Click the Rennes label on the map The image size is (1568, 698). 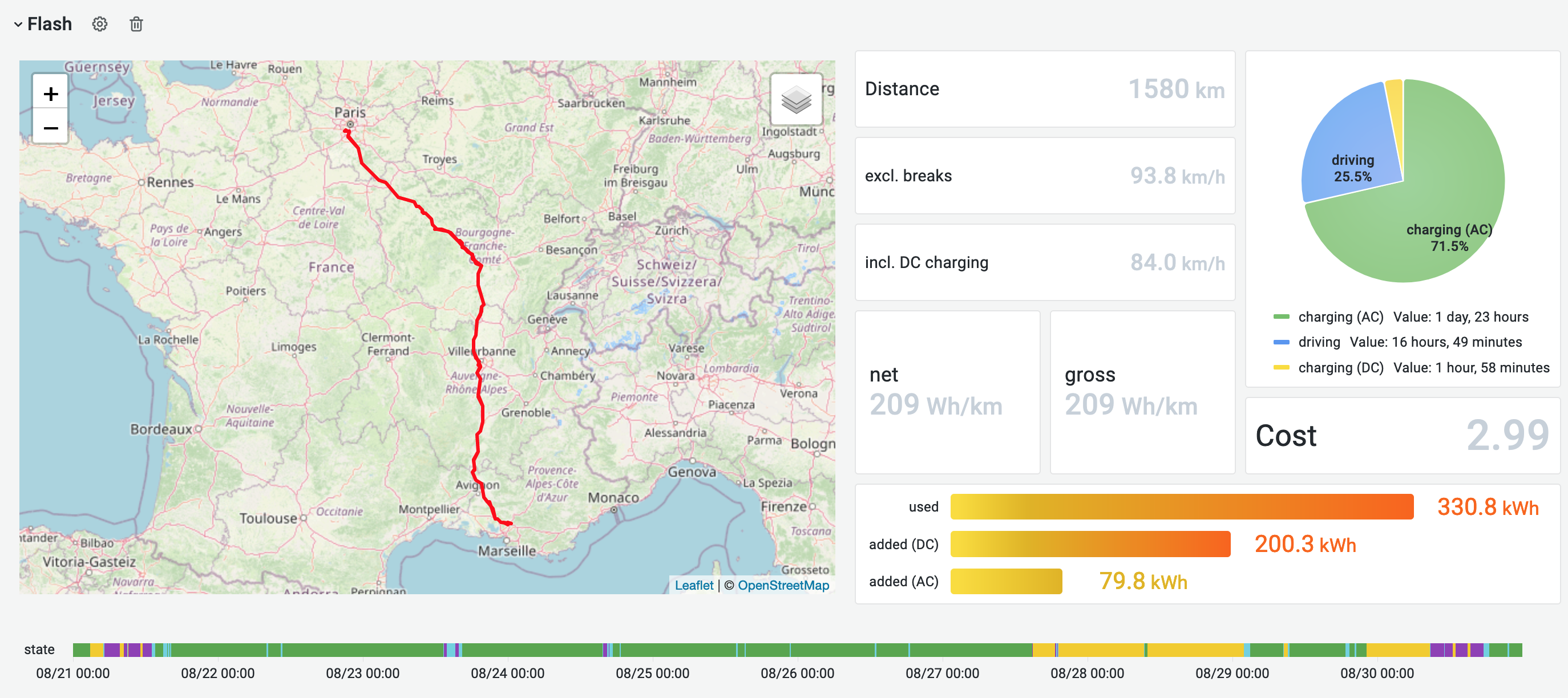[171, 182]
